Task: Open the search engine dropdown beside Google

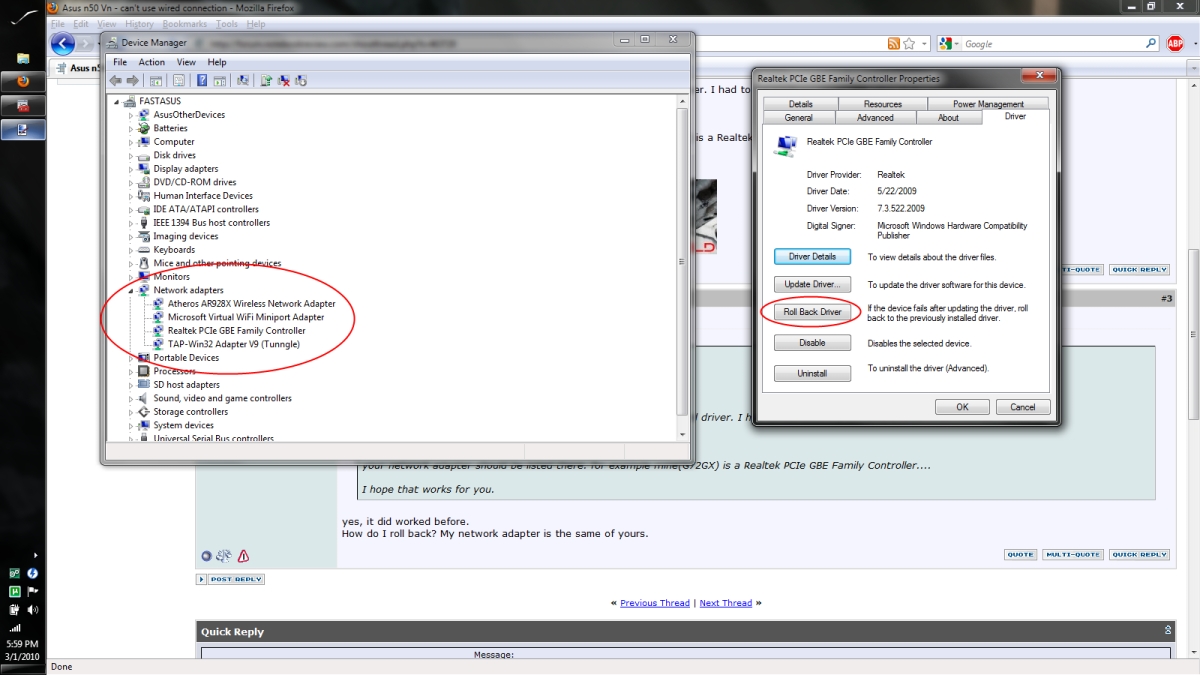Action: click(x=957, y=44)
